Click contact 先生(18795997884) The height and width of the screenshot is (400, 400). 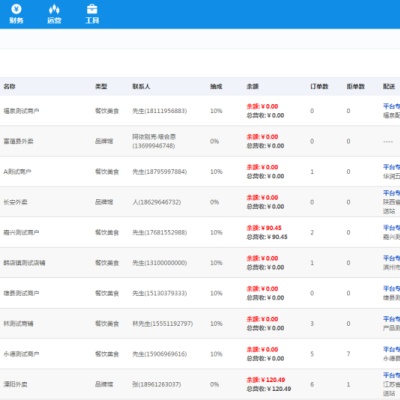[160, 172]
